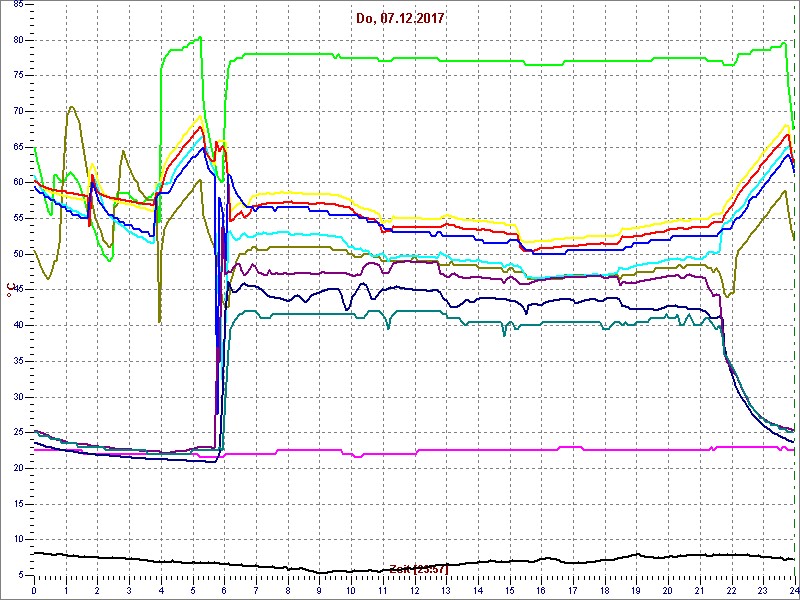Click hour 2 on the time axis
800x600 pixels.
[97, 590]
